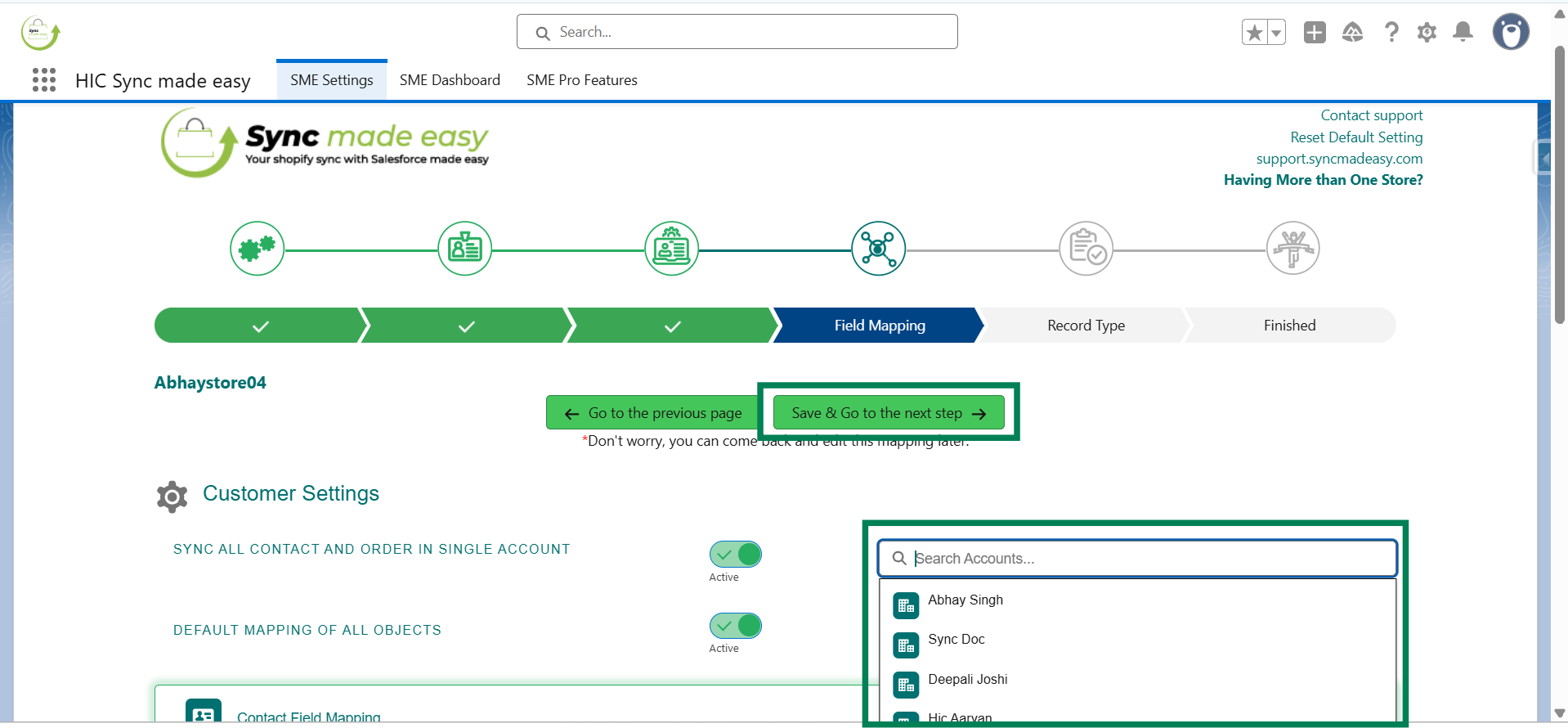The image size is (1568, 728).
Task: Click the Sync Doc account icon
Action: coord(906,645)
